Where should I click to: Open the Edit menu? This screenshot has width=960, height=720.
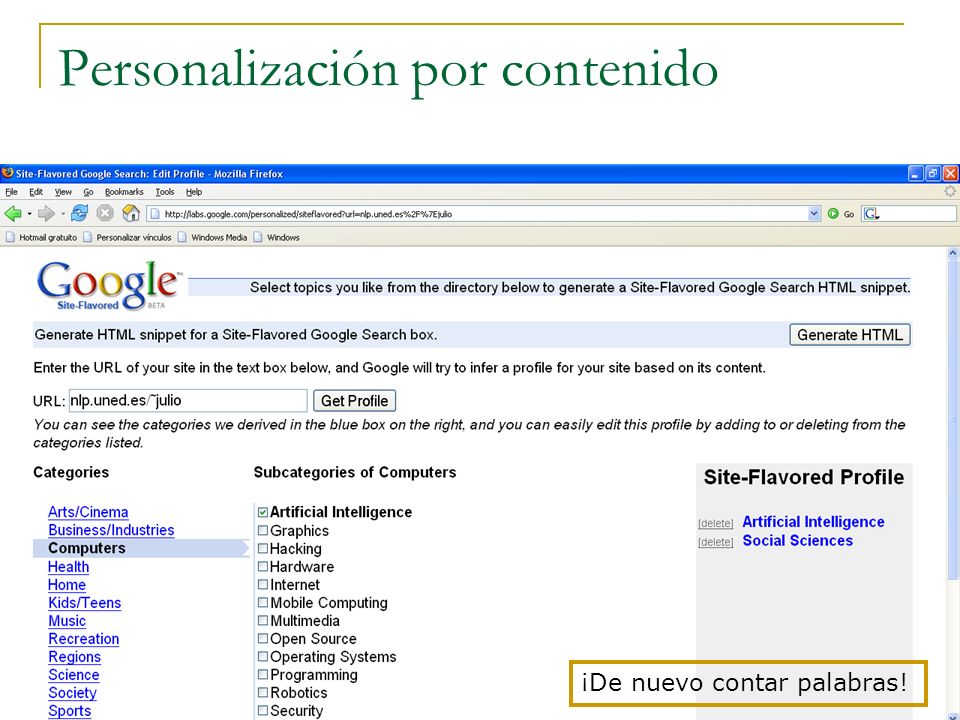point(36,192)
